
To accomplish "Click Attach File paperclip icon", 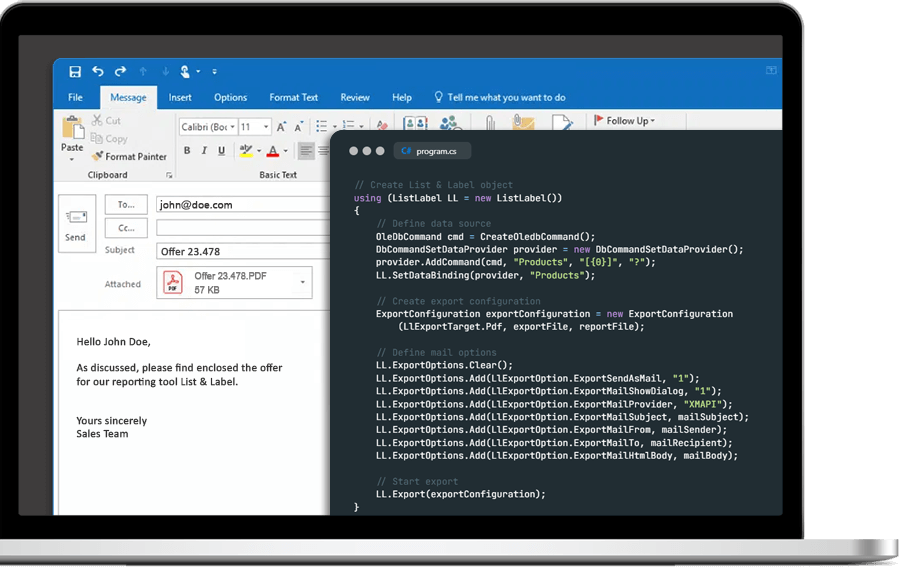I will pos(490,123).
